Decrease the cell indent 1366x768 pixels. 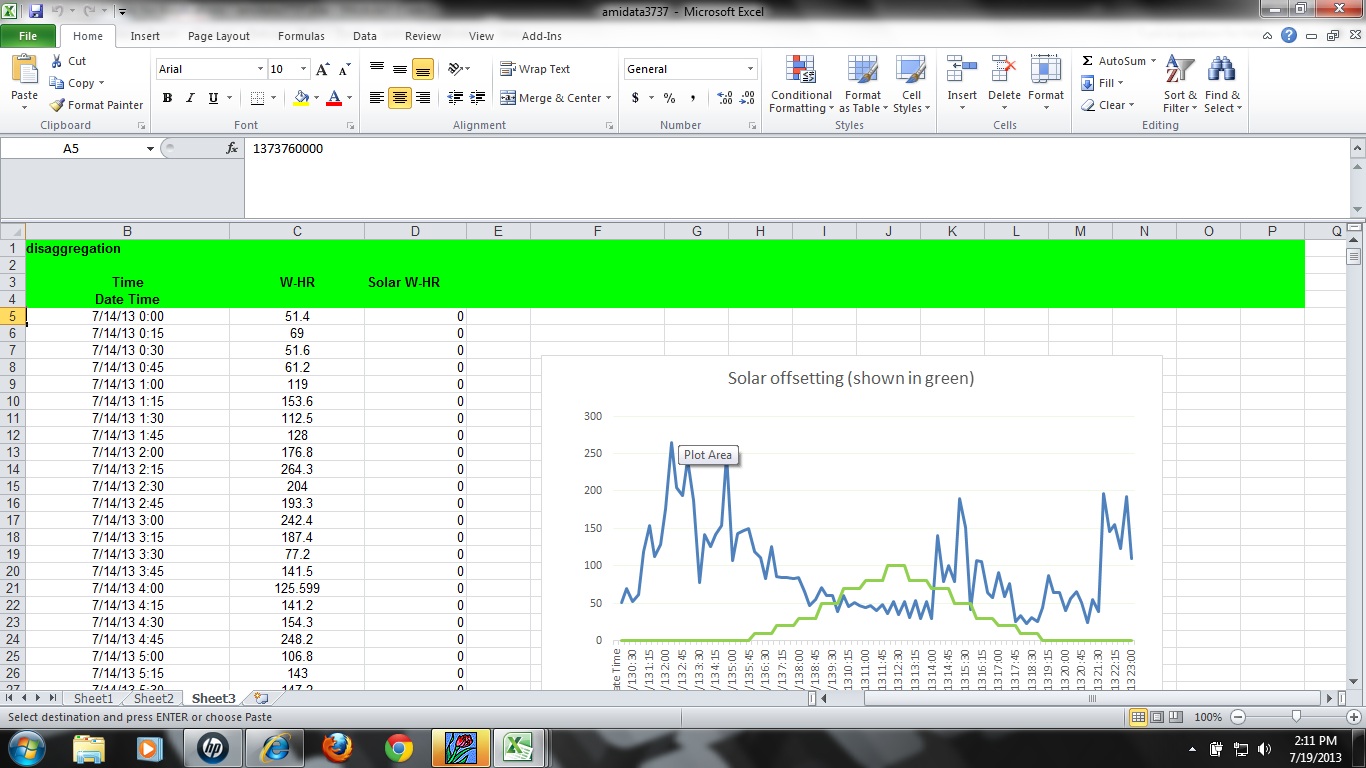click(455, 98)
